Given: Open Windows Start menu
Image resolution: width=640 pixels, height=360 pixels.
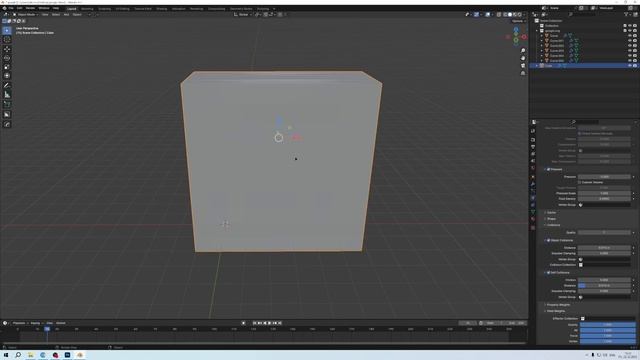Looking at the screenshot, I should click(6, 355).
